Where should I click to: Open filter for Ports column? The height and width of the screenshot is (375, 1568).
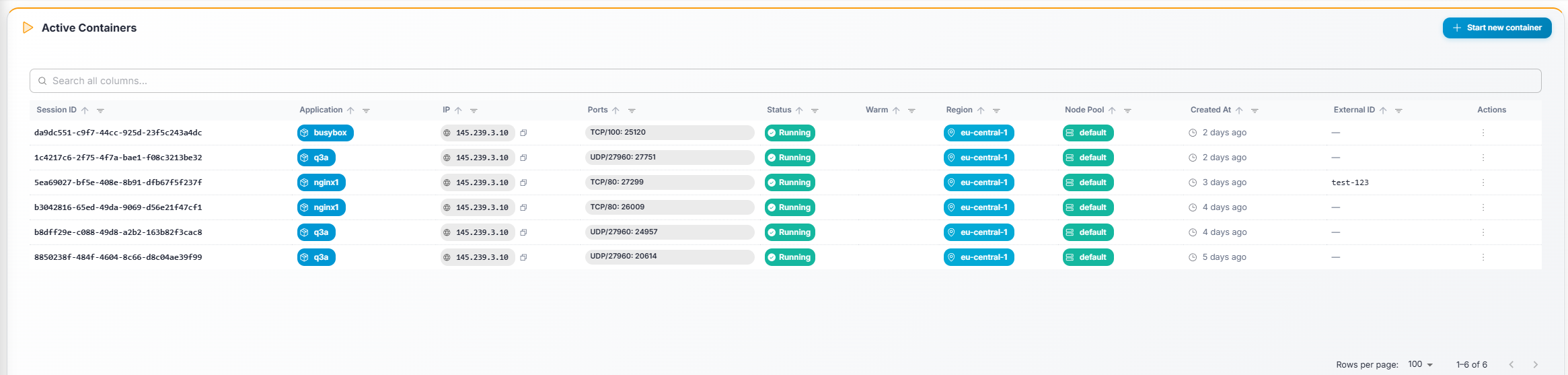click(x=632, y=110)
